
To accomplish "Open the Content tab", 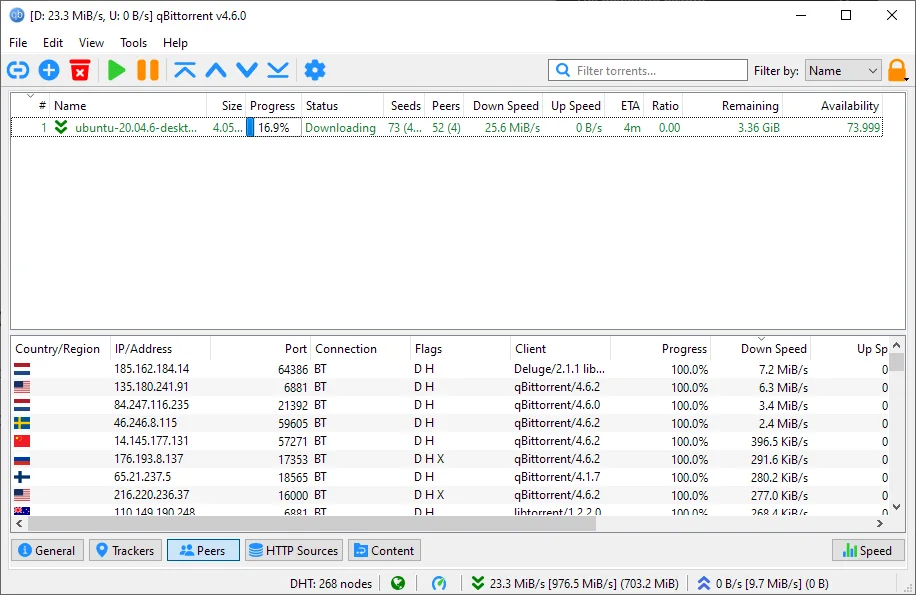I will pos(384,551).
